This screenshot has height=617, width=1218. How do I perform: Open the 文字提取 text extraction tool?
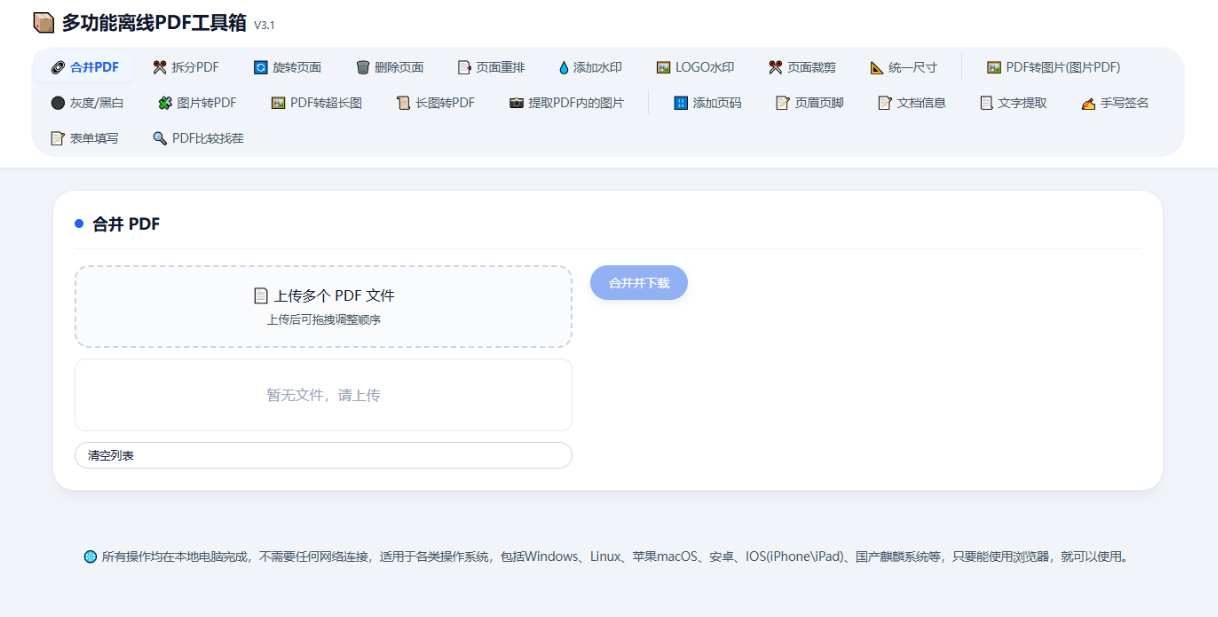[x=1013, y=102]
